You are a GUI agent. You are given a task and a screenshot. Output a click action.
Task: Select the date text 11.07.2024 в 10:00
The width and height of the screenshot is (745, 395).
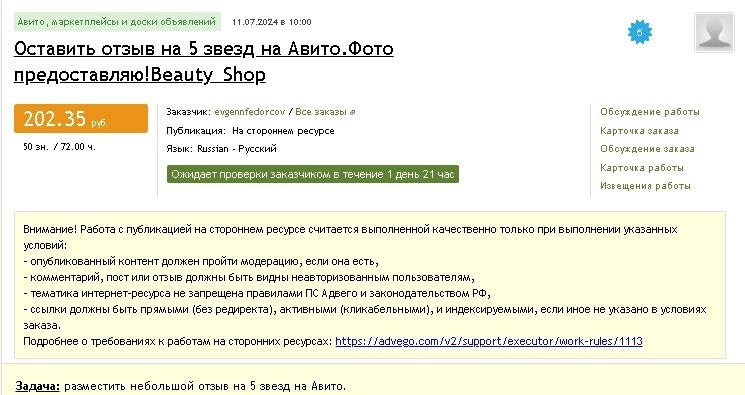coord(272,22)
